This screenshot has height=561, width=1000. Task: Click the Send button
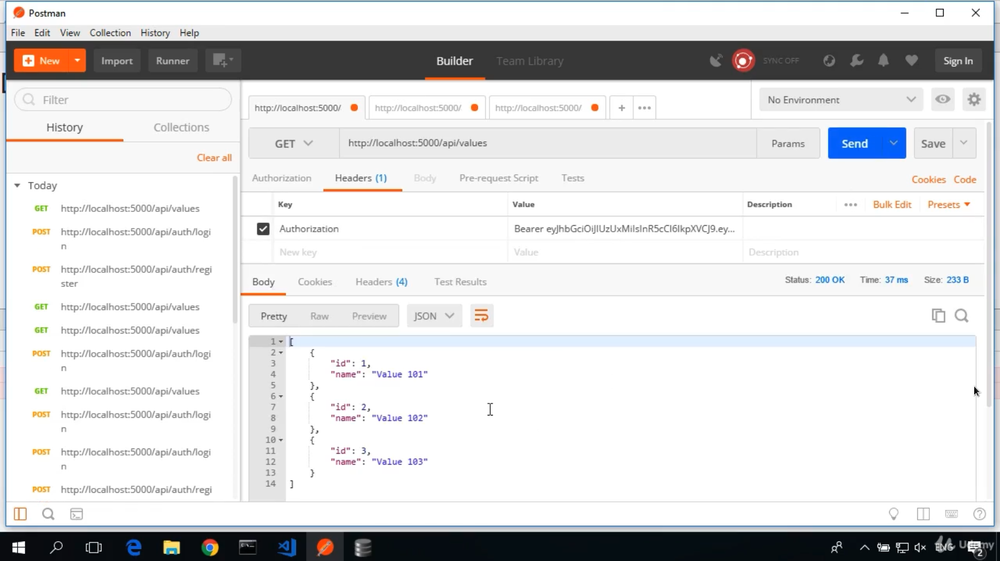pos(855,143)
